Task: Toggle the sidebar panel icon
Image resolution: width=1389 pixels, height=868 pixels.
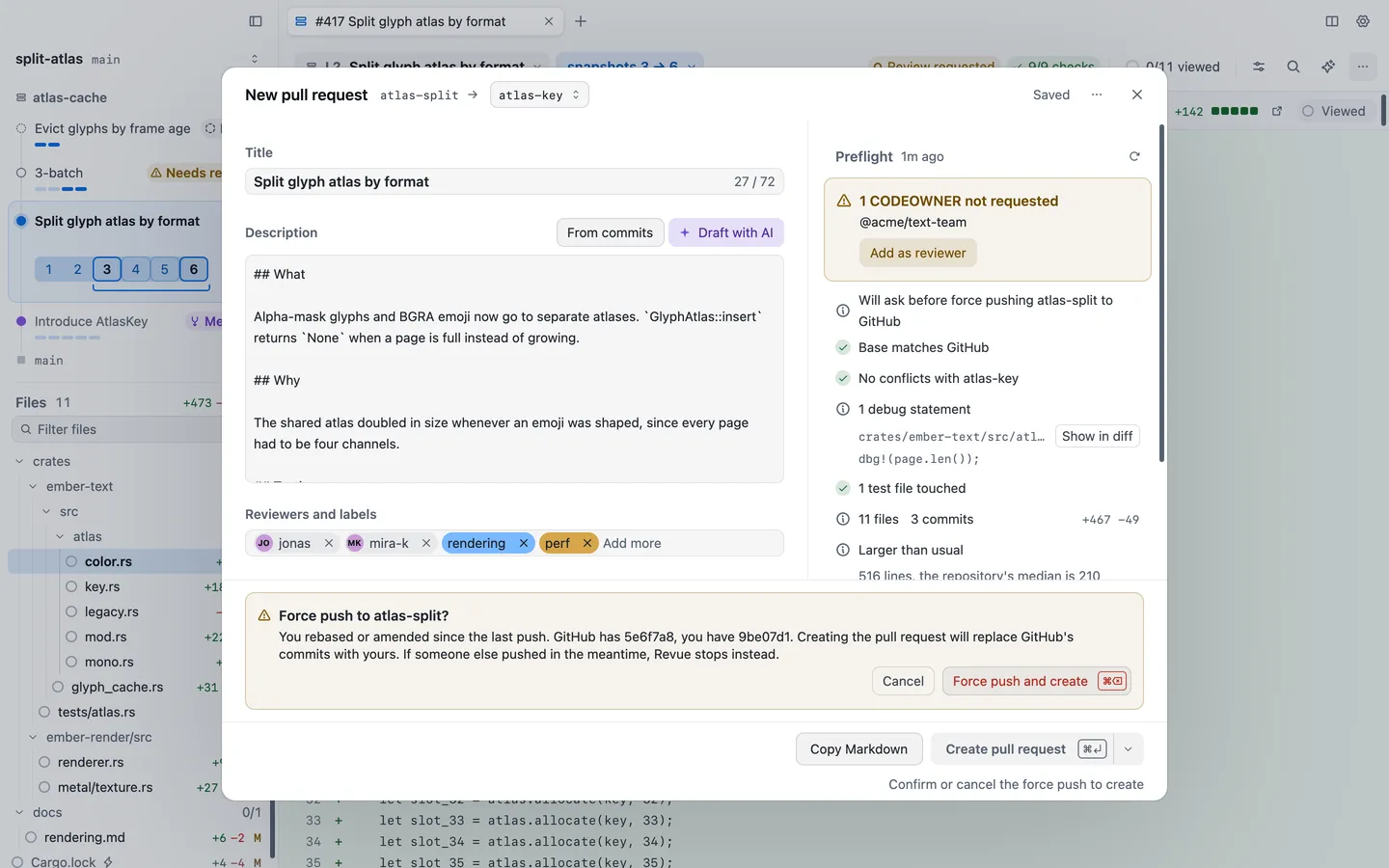Action: 256,21
